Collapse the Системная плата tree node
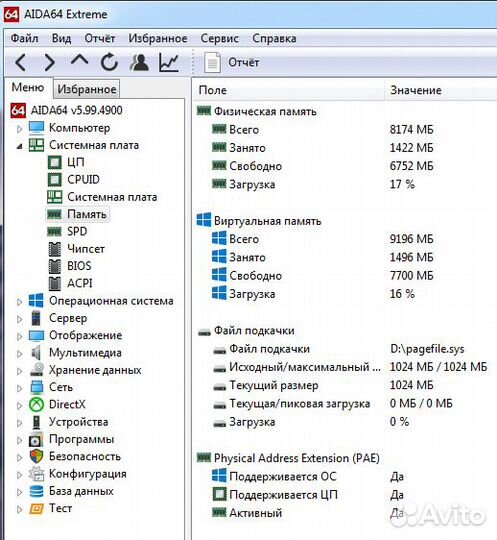Image resolution: width=497 pixels, height=540 pixels. pyautogui.click(x=20, y=146)
